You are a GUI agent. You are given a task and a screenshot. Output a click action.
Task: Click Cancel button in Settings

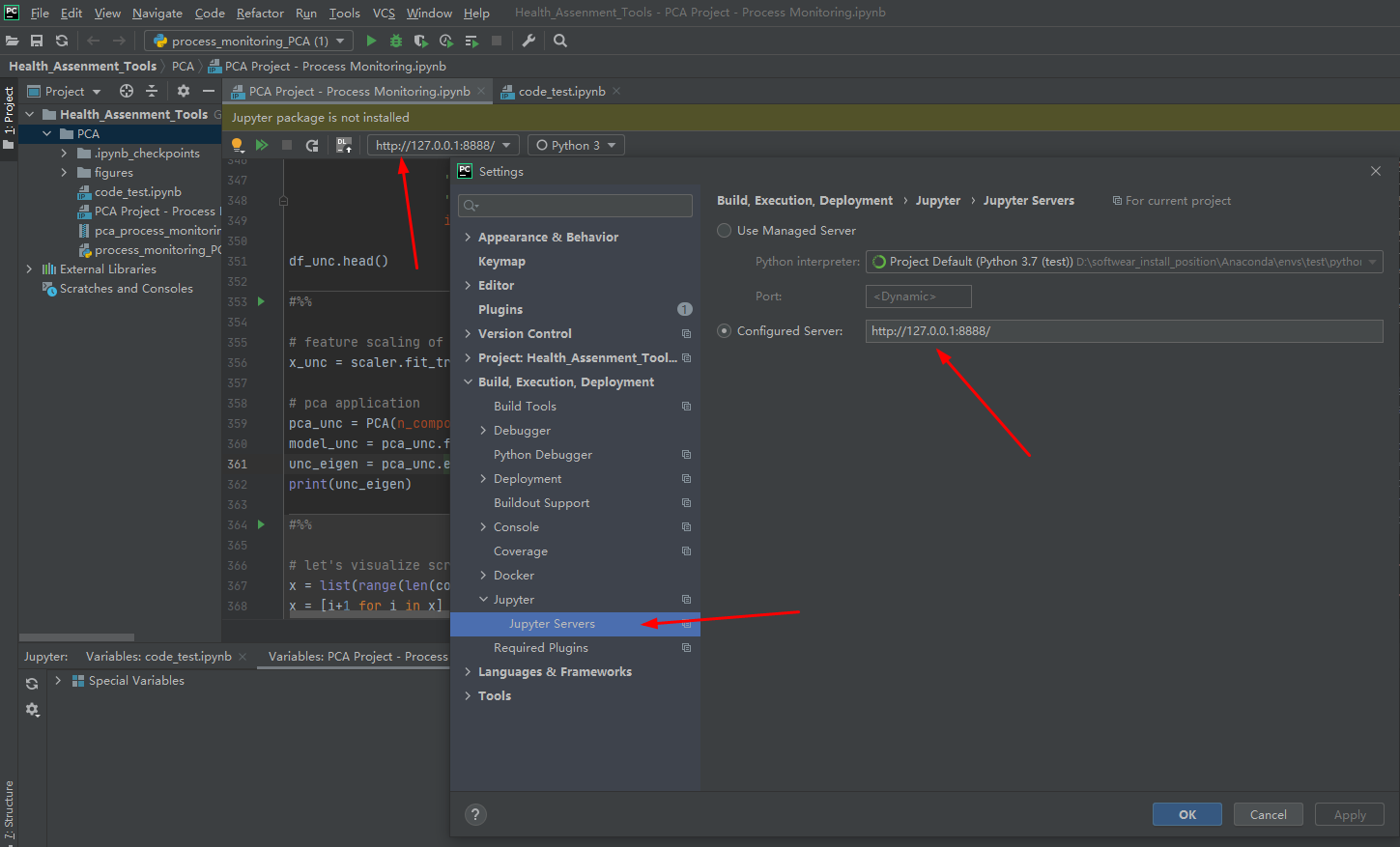[1269, 814]
